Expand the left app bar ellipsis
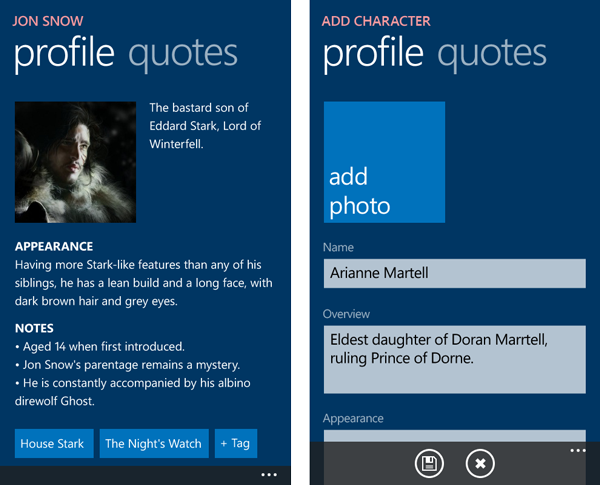Viewport: 600px width, 485px height. (269, 475)
